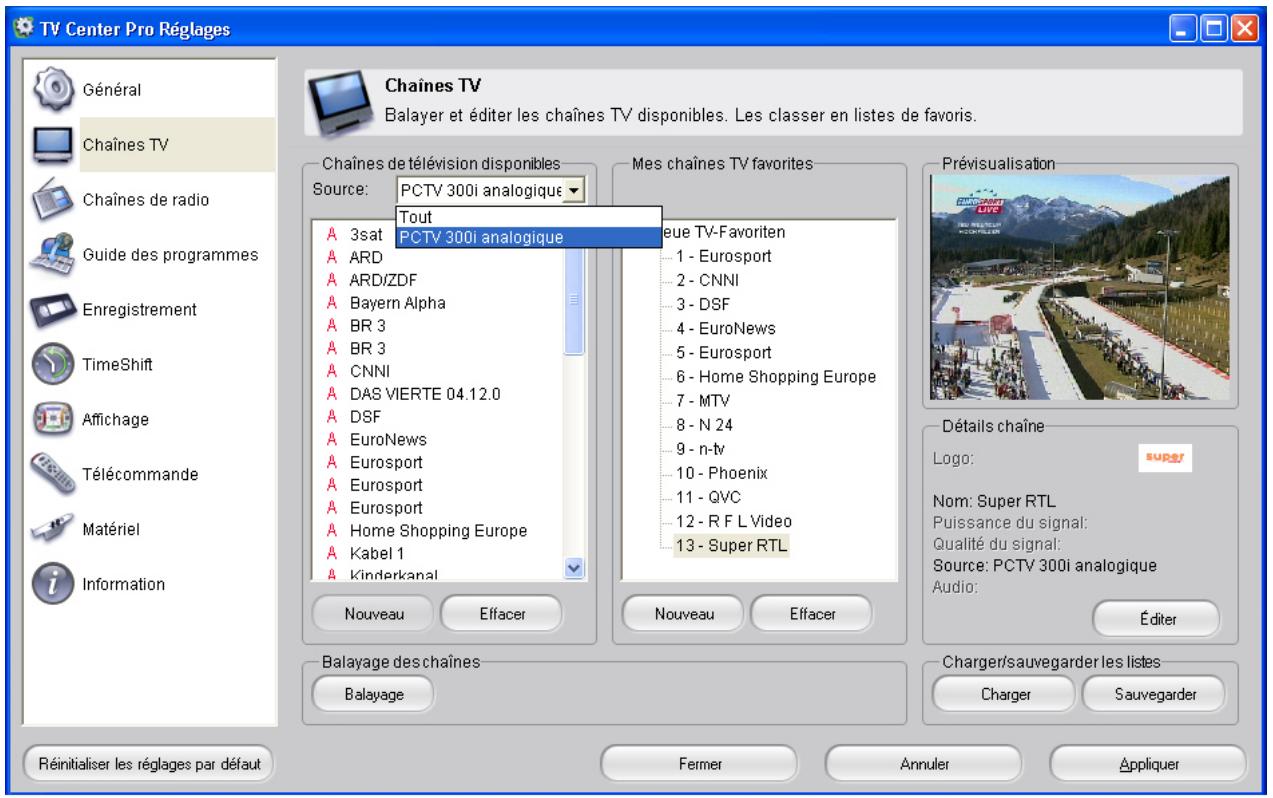Click the Télécommande remote icon
The height and width of the screenshot is (798, 1273).
[x=53, y=474]
